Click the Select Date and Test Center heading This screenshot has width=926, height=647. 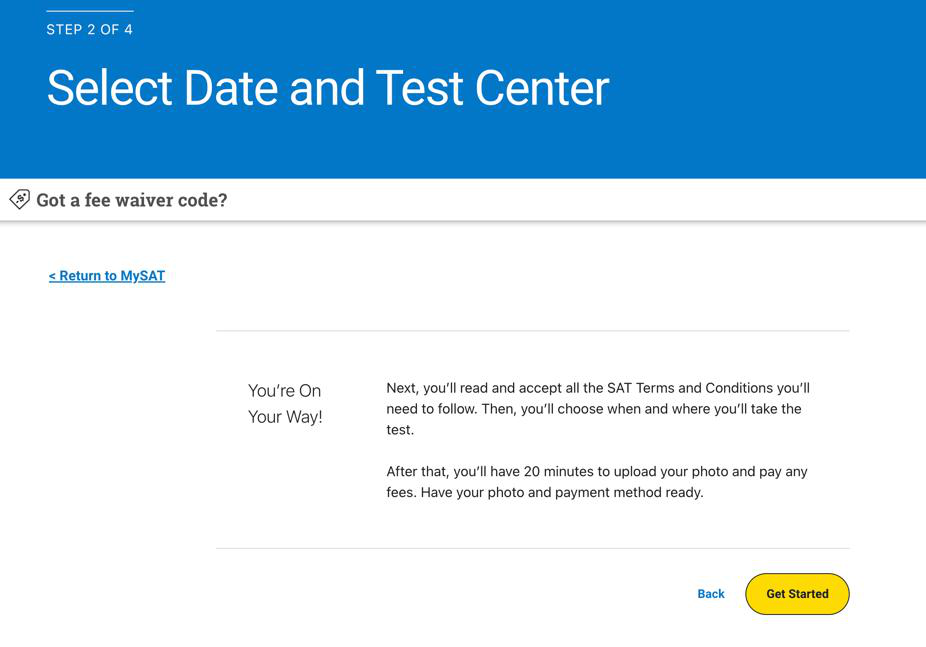point(328,88)
